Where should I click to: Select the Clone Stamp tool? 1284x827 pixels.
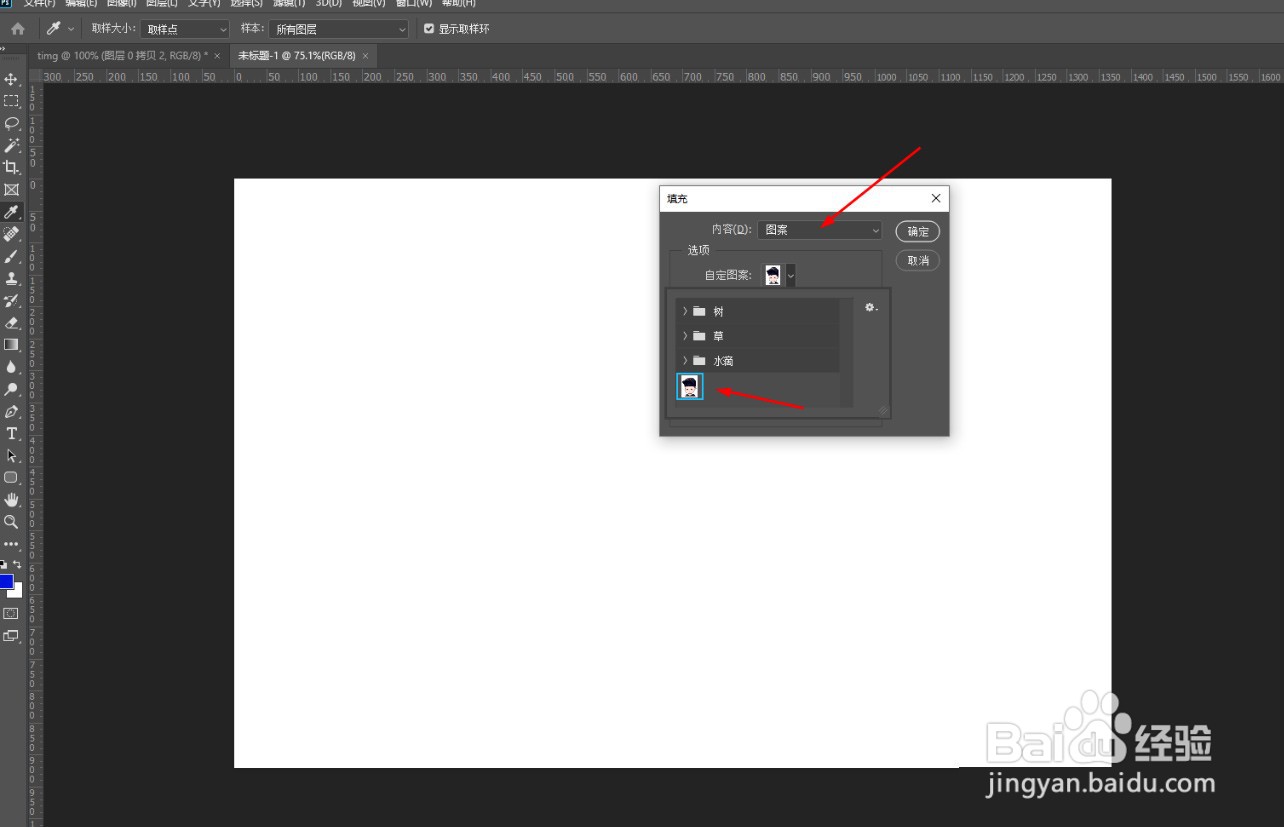(12, 278)
